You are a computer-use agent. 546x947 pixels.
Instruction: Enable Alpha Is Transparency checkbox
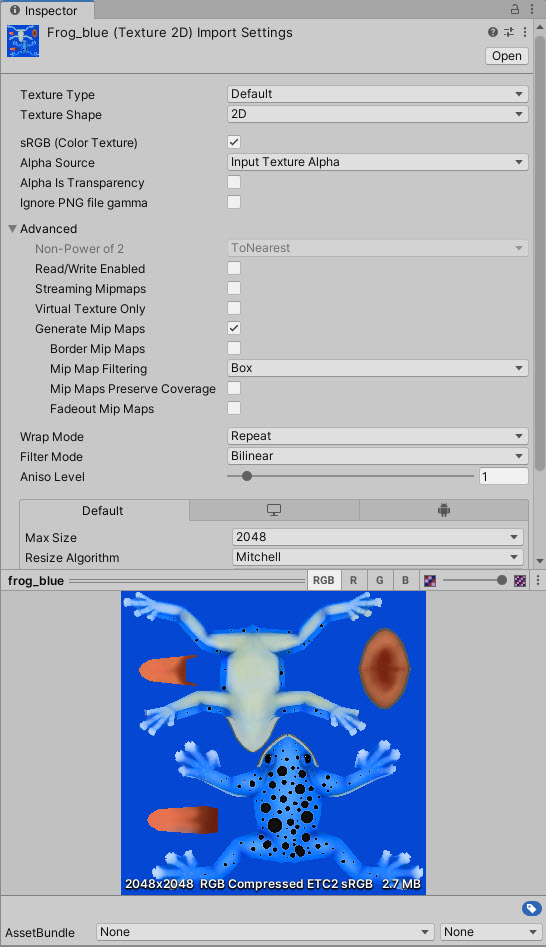pos(234,182)
